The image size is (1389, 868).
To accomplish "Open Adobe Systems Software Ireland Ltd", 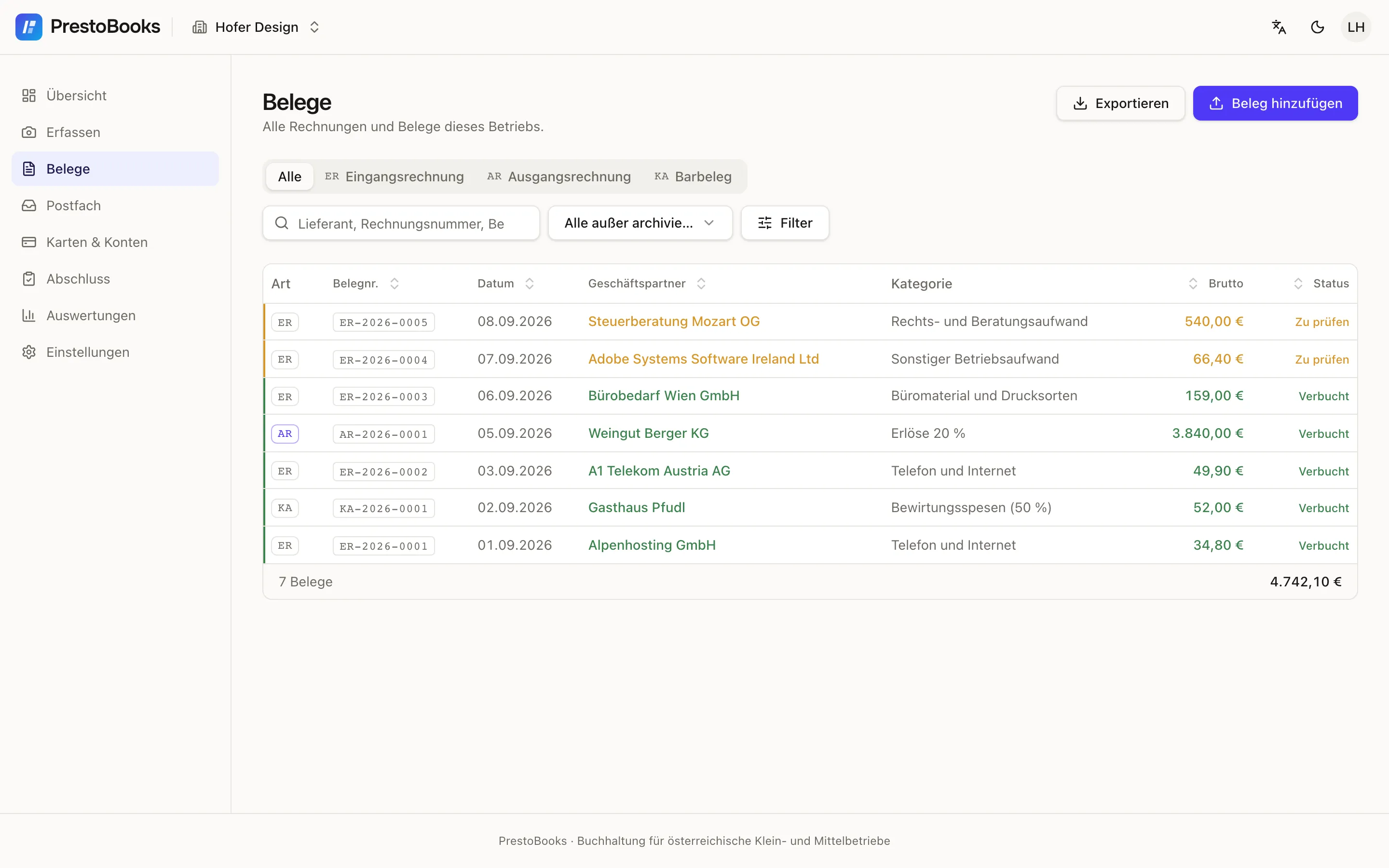I will (x=703, y=359).
